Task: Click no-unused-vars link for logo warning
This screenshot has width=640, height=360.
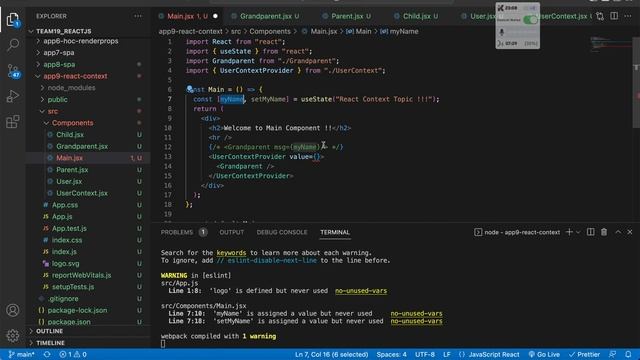Action: click(x=361, y=291)
